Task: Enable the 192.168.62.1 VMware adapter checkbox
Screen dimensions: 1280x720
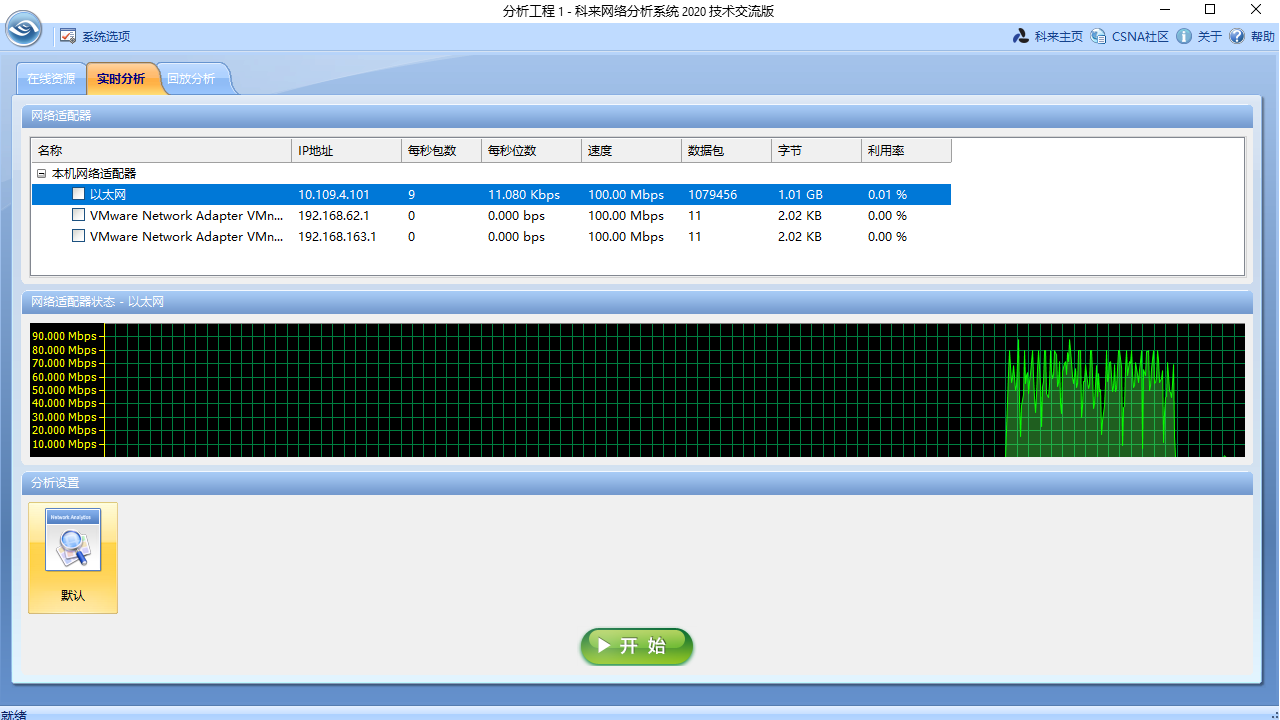Action: 78,215
